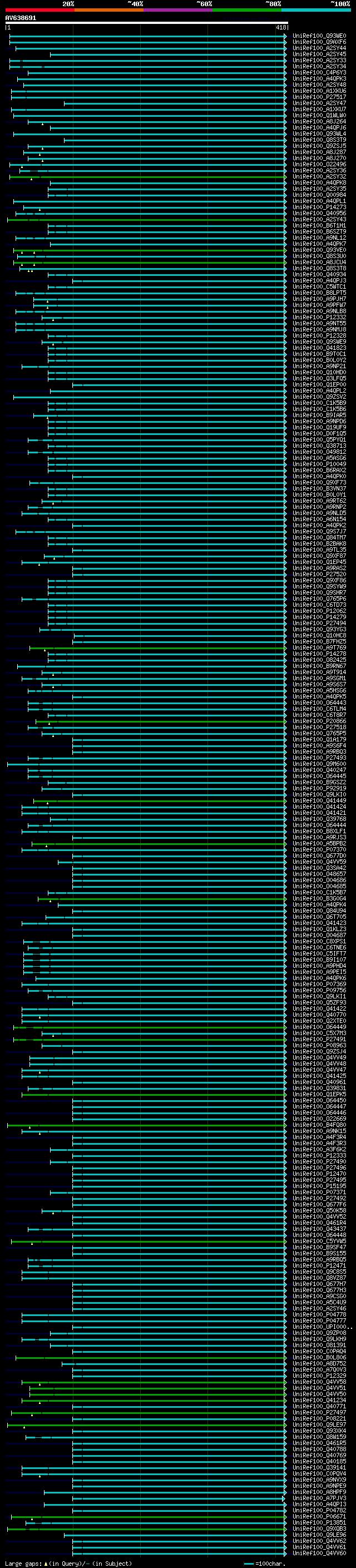The image size is (356, 1568).
Task: Select hit UniRef100_B8XLF1
Action: click(319, 832)
